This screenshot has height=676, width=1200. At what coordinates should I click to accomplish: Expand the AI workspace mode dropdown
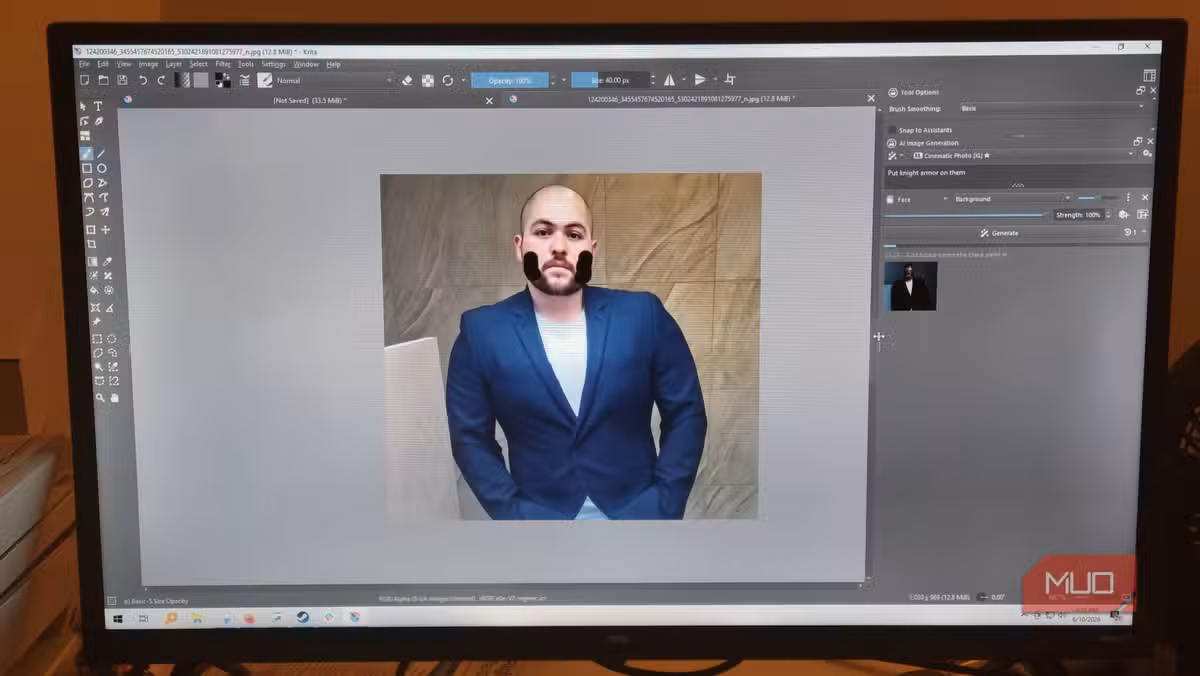[x=895, y=155]
